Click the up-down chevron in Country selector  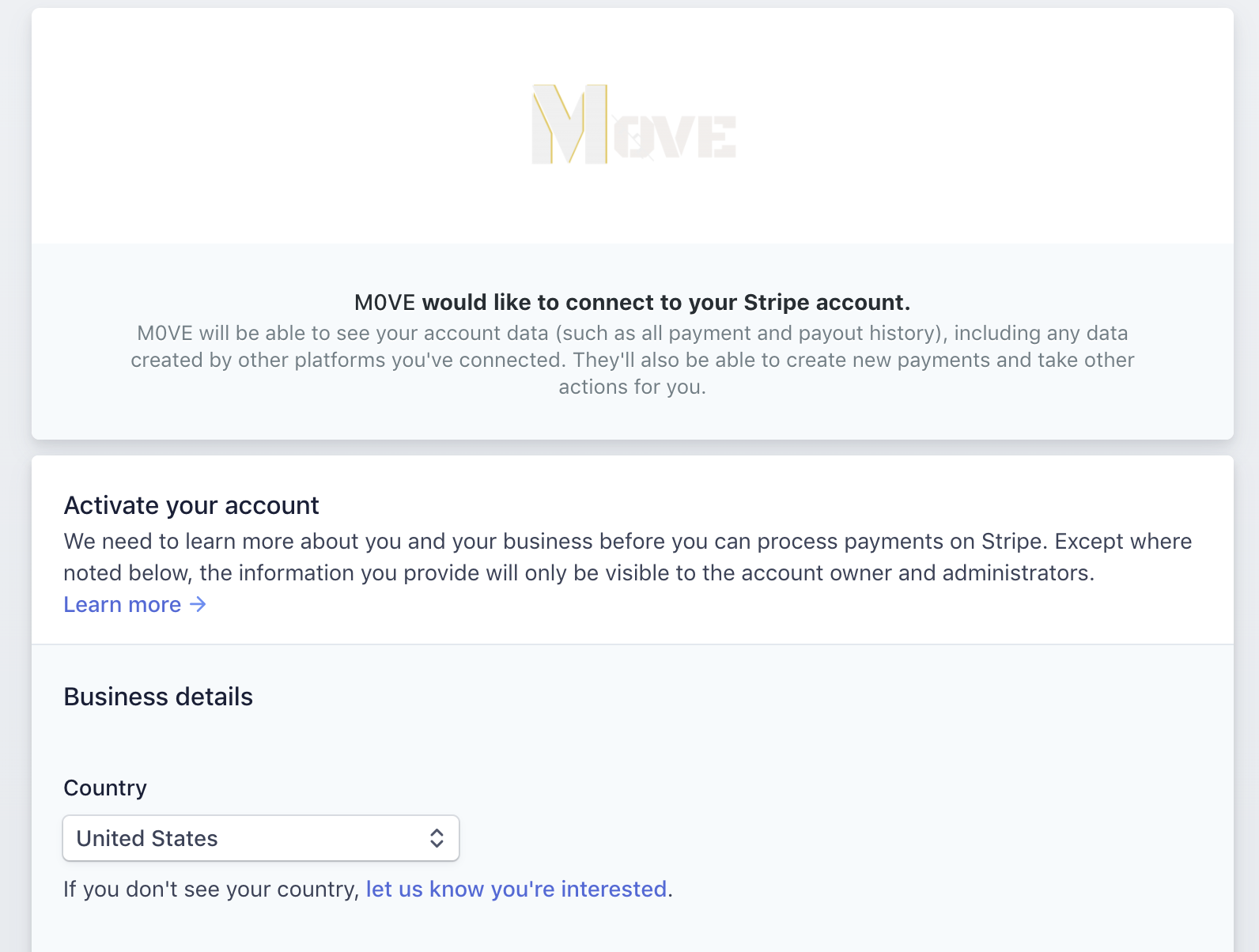pos(437,838)
